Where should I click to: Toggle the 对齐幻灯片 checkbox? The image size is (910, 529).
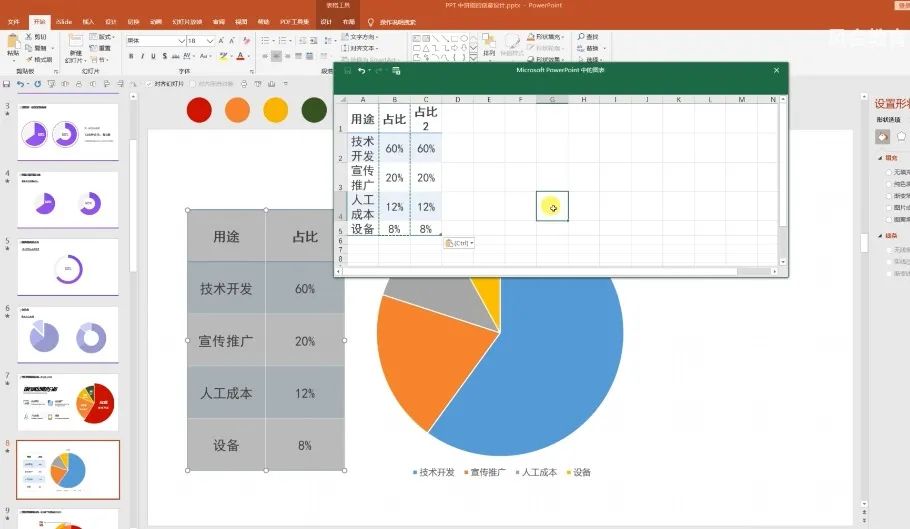(149, 84)
